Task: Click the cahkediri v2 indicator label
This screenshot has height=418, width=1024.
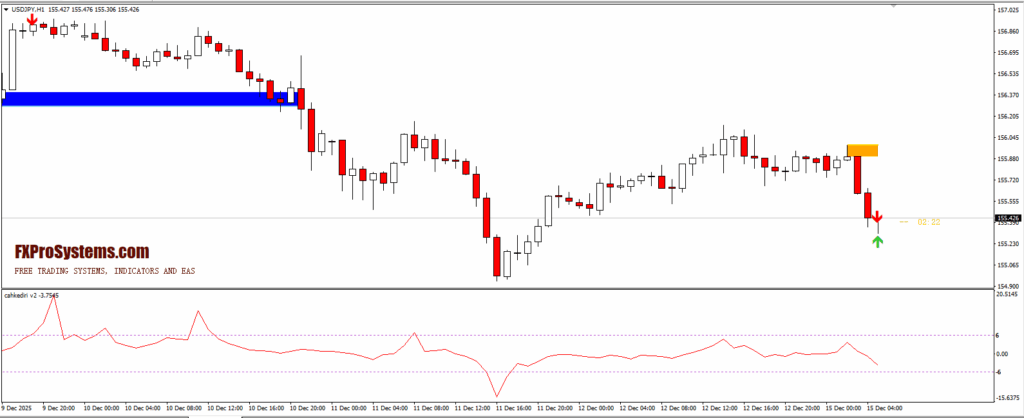Action: pyautogui.click(x=30, y=295)
